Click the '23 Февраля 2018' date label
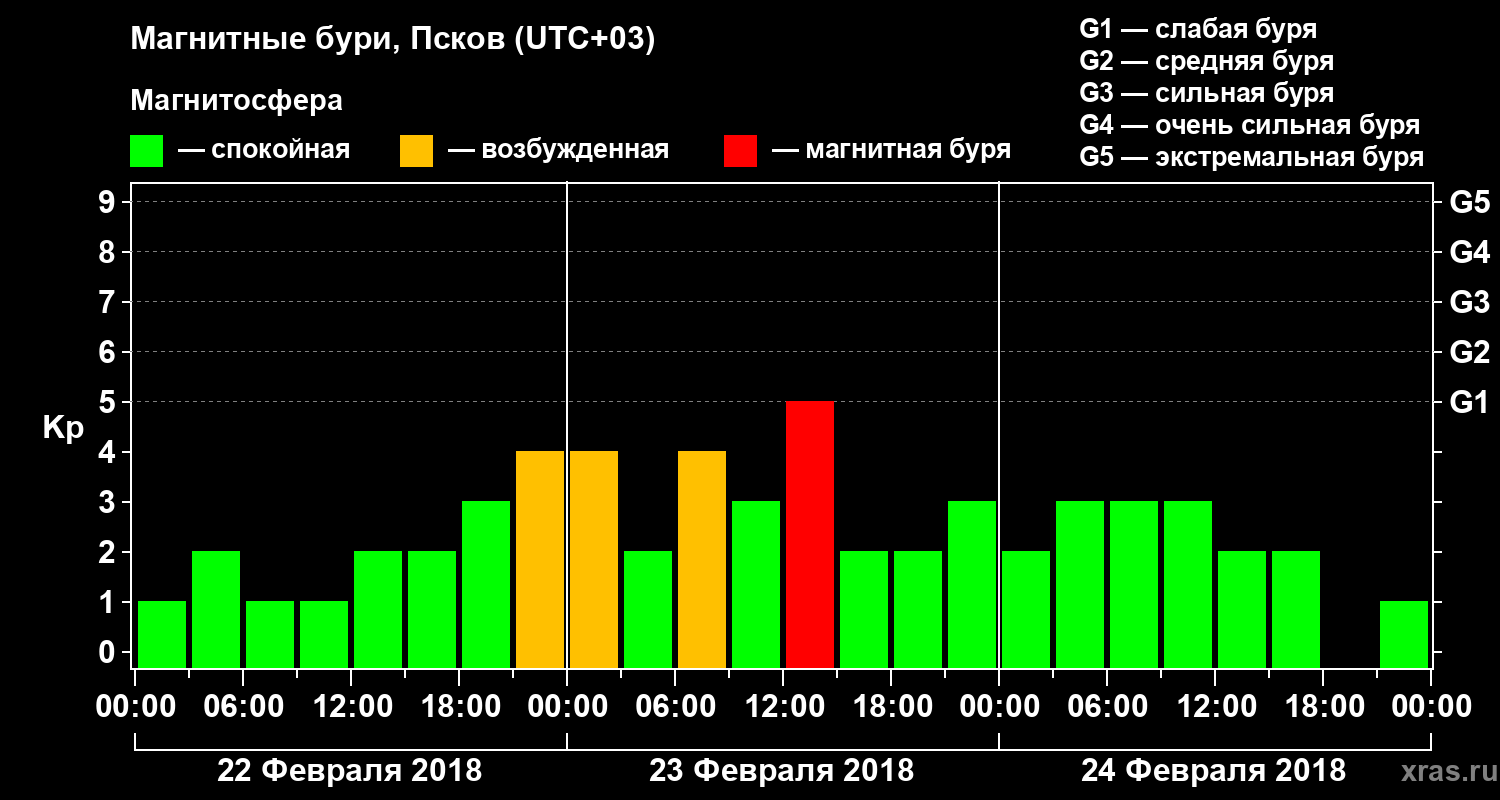The image size is (1500, 800). [x=782, y=771]
